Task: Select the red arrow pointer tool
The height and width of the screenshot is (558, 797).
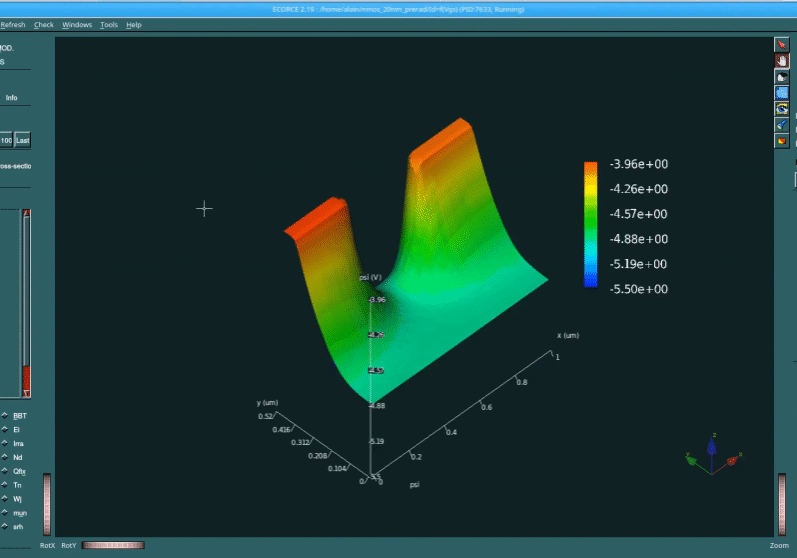Action: 782,45
